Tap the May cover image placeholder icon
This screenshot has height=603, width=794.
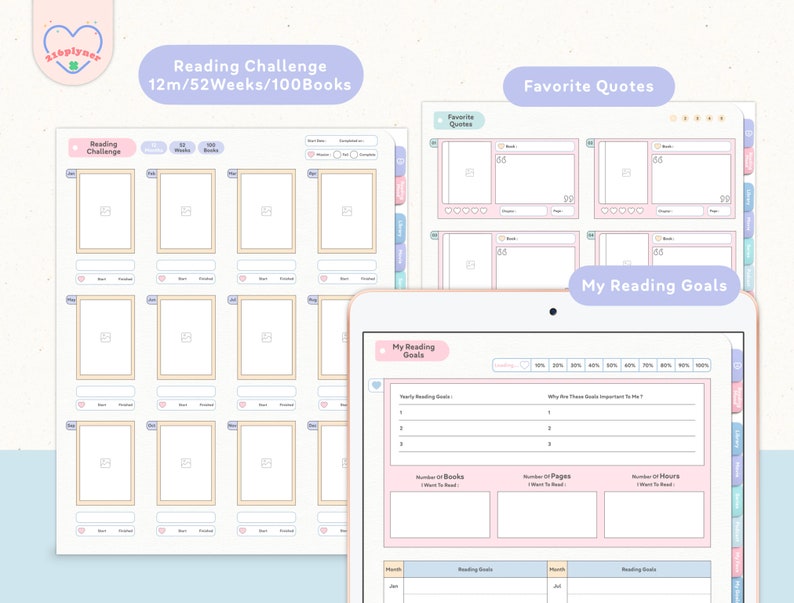click(105, 337)
